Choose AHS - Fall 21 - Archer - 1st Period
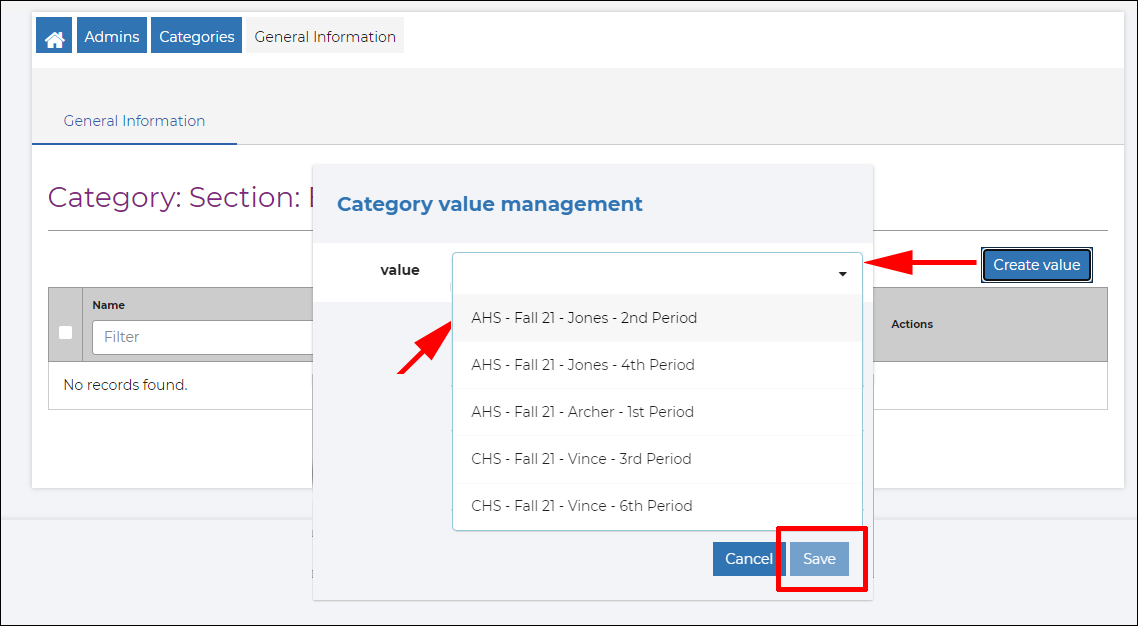 (658, 412)
